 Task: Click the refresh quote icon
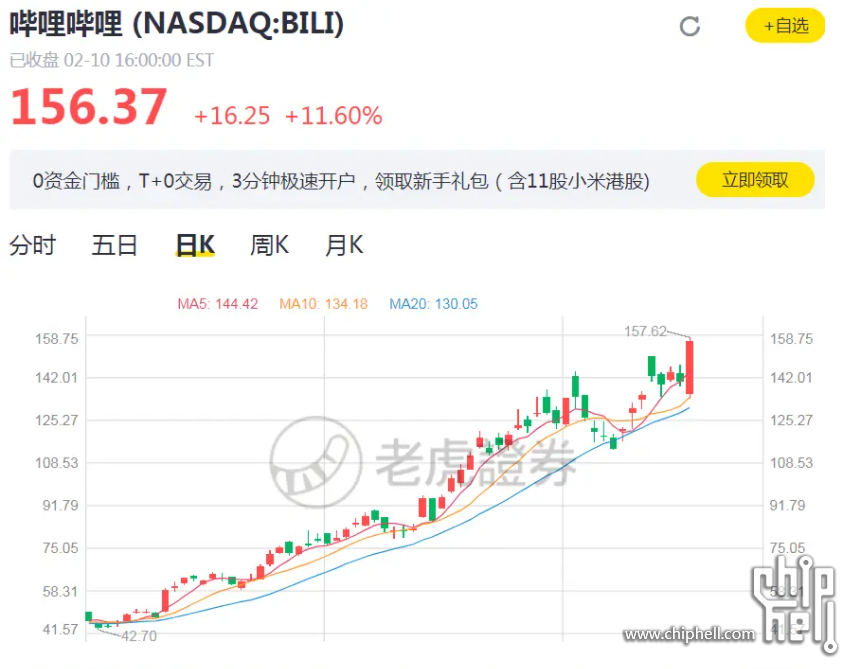click(x=689, y=26)
